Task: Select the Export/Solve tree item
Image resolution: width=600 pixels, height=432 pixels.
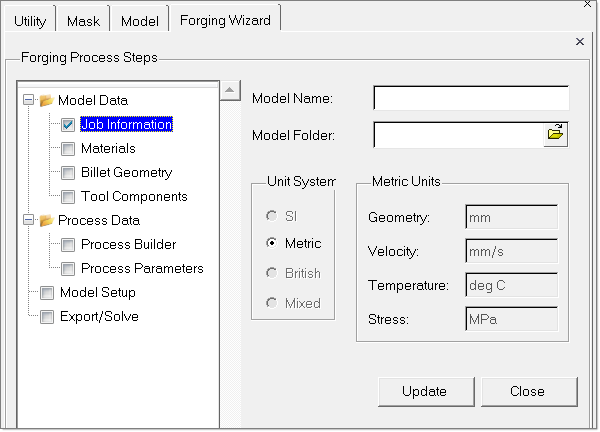Action: point(99,317)
